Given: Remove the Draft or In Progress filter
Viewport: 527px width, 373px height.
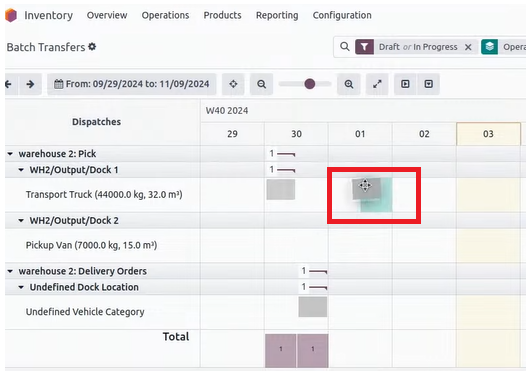Looking at the screenshot, I should point(468,47).
